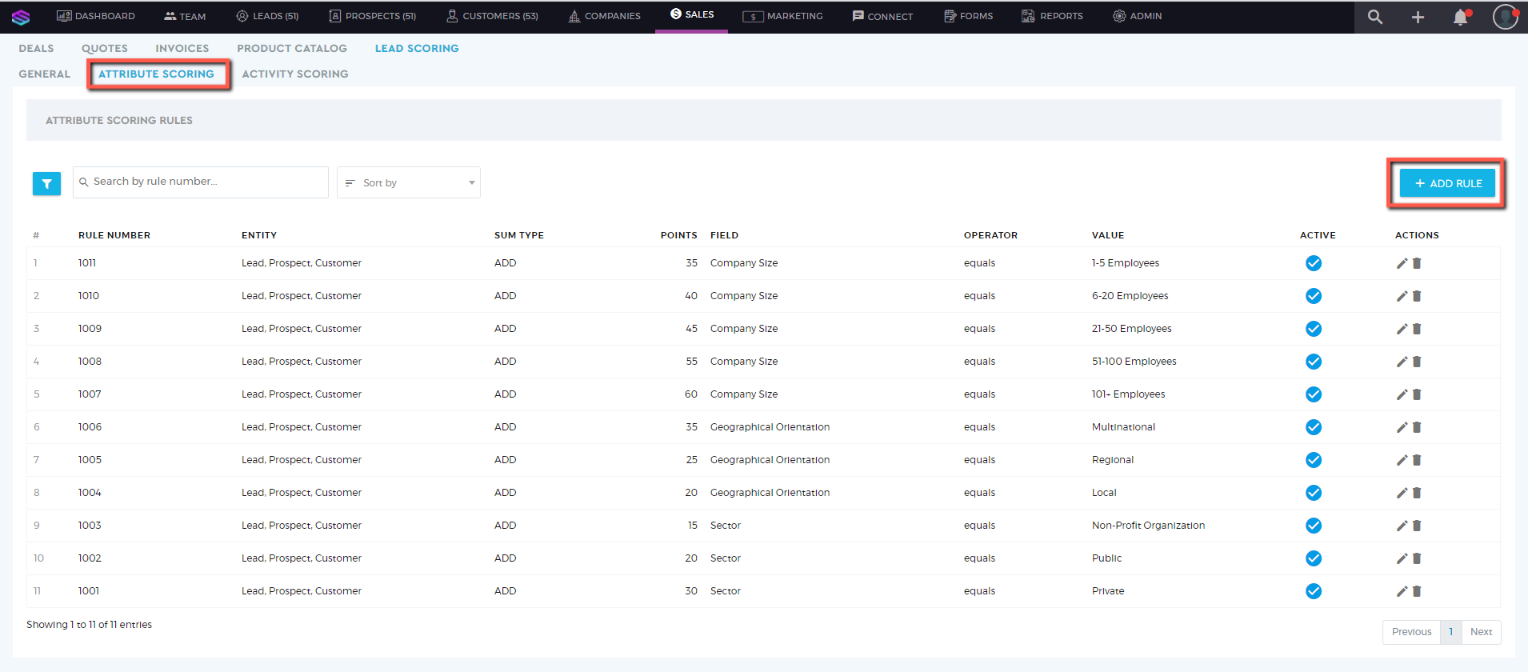Image resolution: width=1528 pixels, height=672 pixels.
Task: Edit rule 1004 with pencil icon
Action: click(1402, 493)
